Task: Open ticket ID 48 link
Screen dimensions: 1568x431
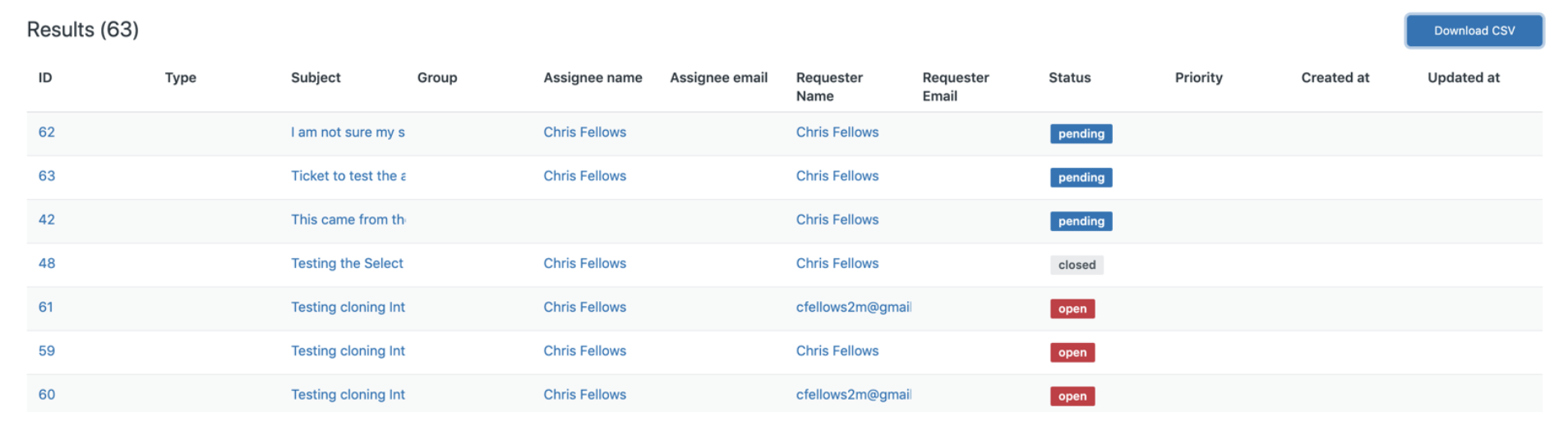Action: 47,263
